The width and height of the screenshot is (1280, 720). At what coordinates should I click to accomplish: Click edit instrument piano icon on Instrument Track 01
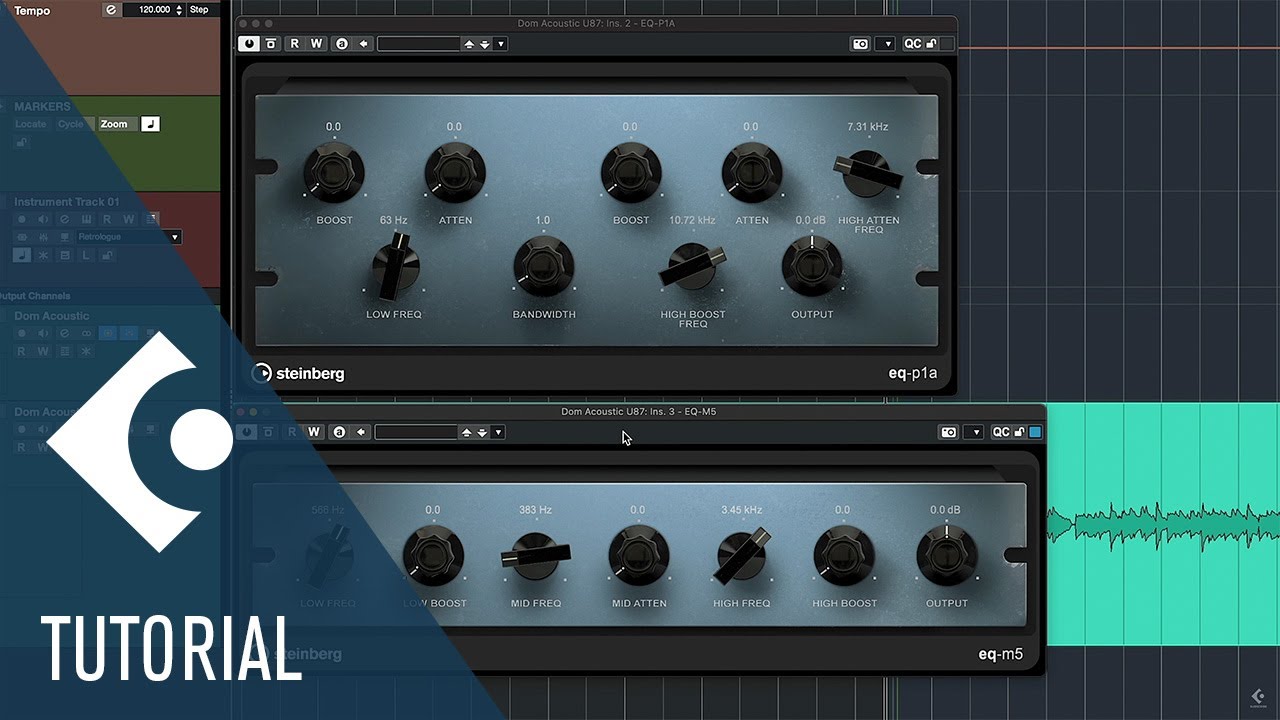click(x=87, y=219)
